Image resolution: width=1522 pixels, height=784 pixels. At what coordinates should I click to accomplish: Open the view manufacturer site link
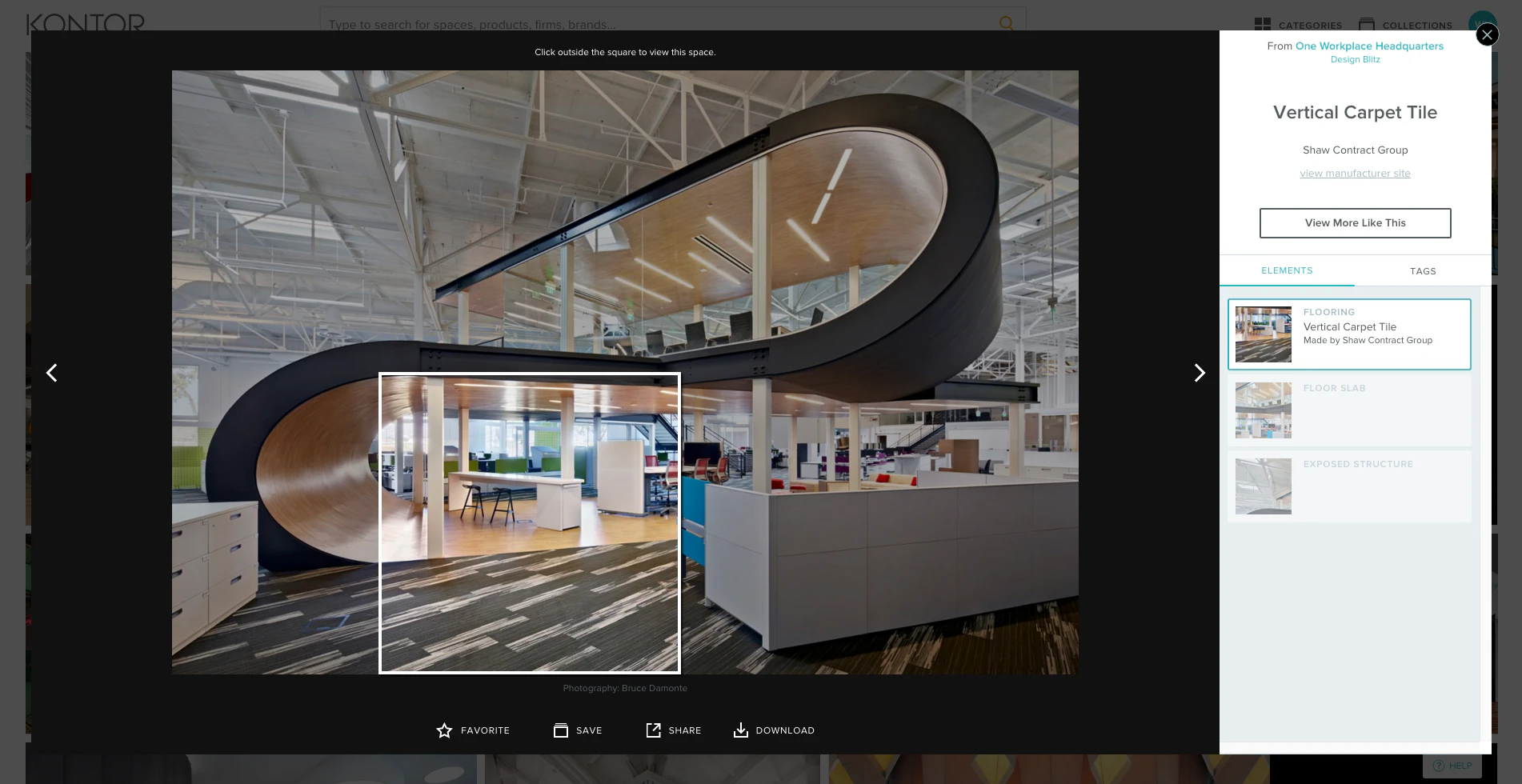point(1355,174)
